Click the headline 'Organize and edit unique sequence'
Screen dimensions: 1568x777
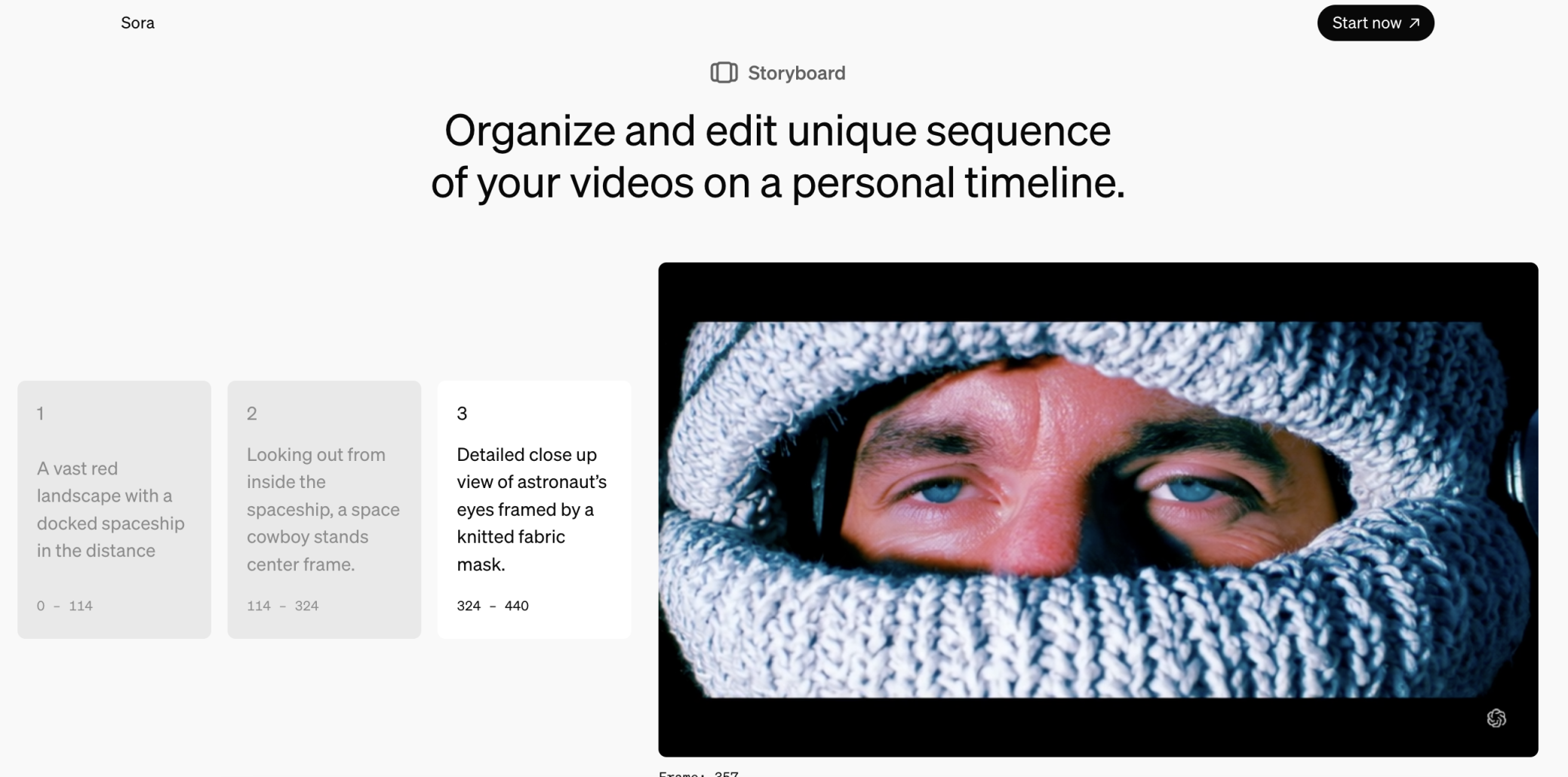pos(777,131)
